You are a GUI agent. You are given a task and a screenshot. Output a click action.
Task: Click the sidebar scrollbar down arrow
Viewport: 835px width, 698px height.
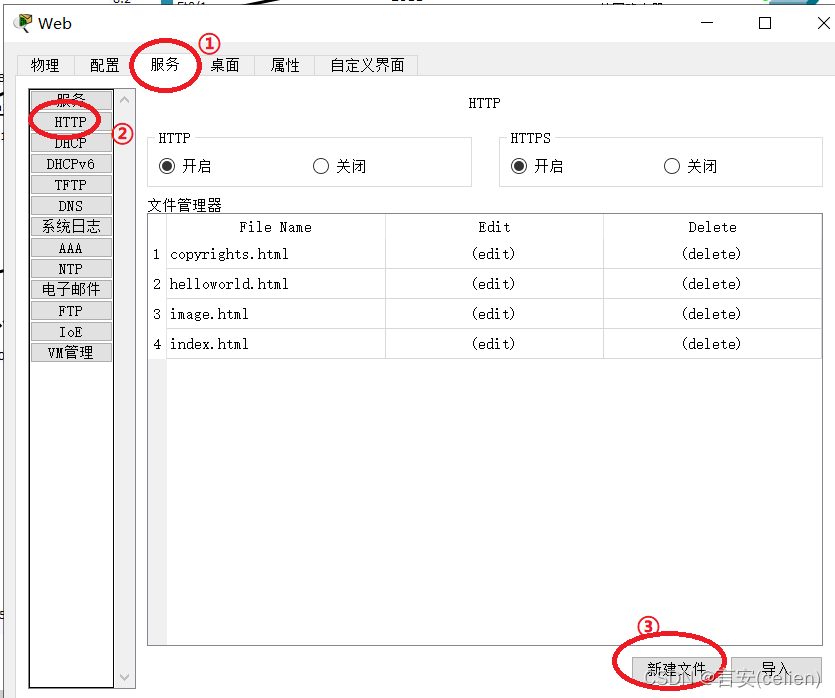pyautogui.click(x=125, y=678)
